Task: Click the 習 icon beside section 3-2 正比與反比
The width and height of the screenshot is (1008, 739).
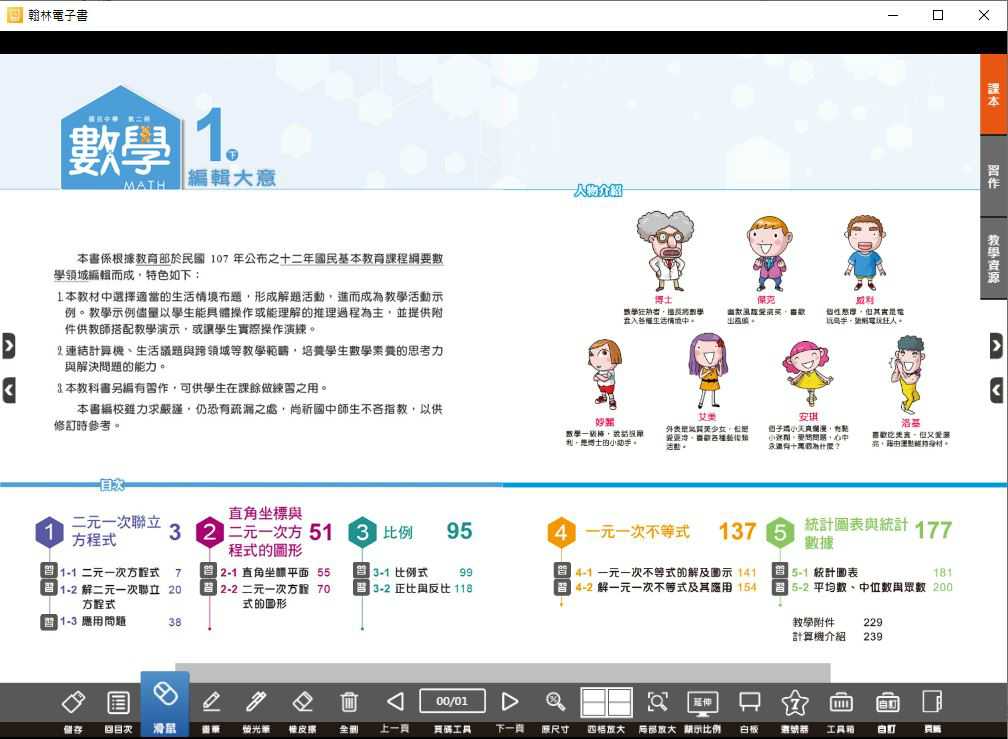Action: (361, 587)
